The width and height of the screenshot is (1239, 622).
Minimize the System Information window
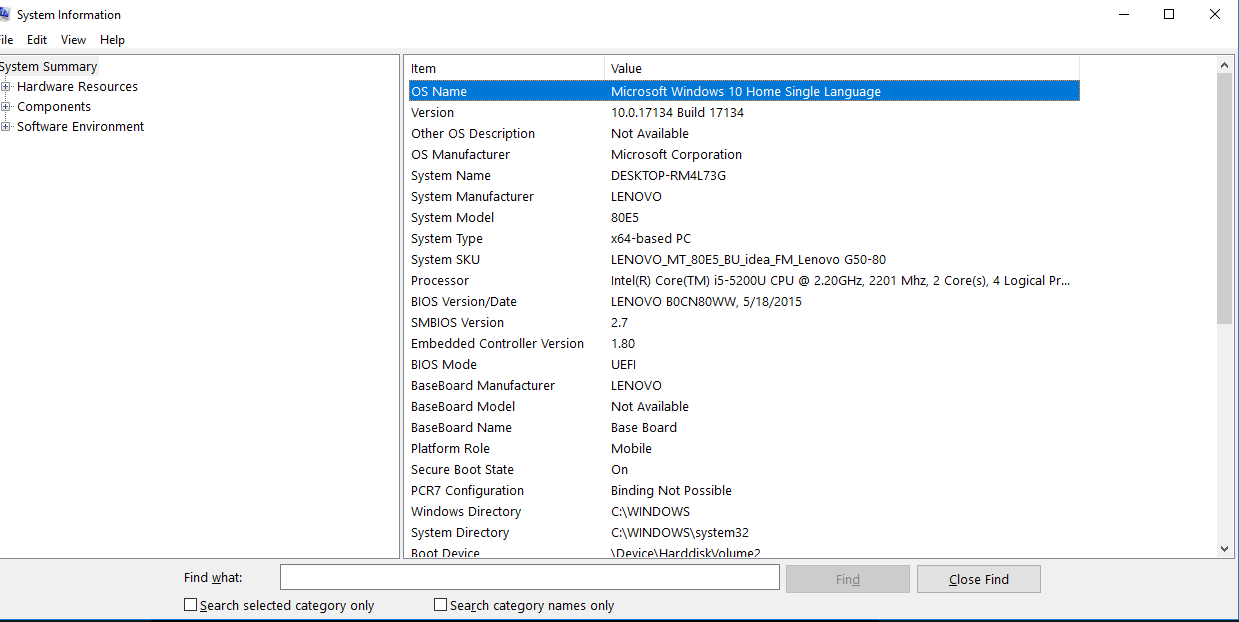pyautogui.click(x=1123, y=14)
